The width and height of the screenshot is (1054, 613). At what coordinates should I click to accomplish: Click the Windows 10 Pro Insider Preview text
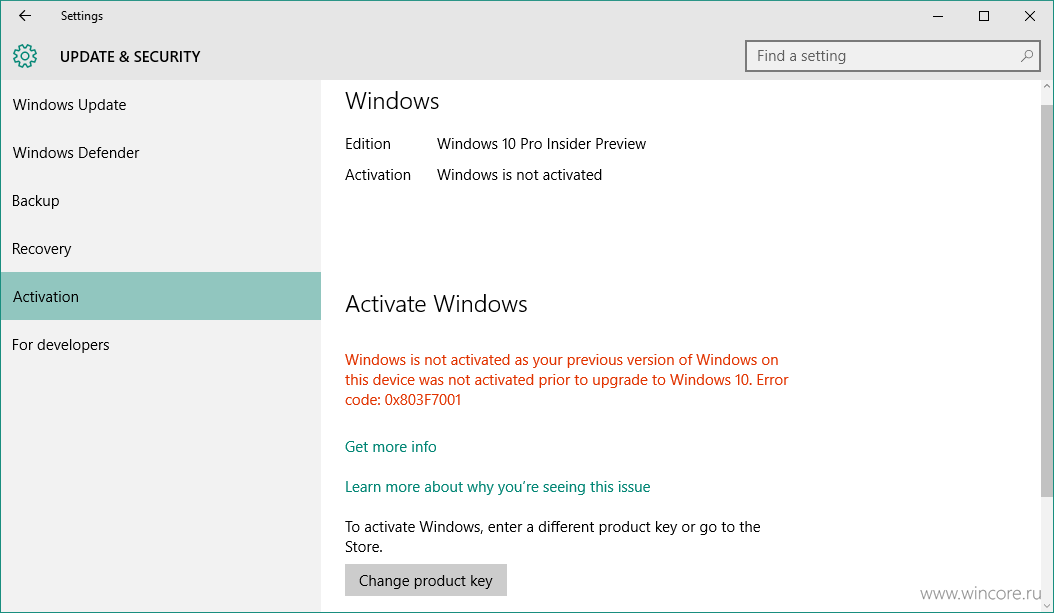[541, 144]
